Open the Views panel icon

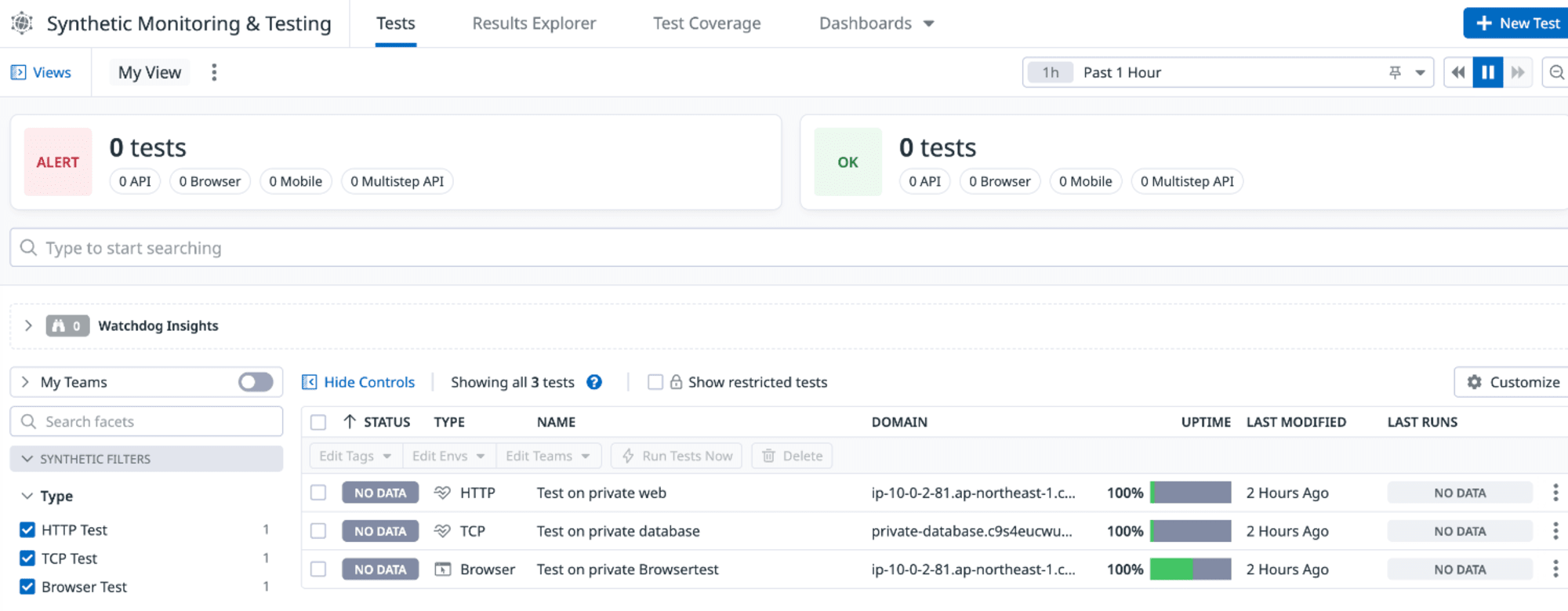[18, 72]
